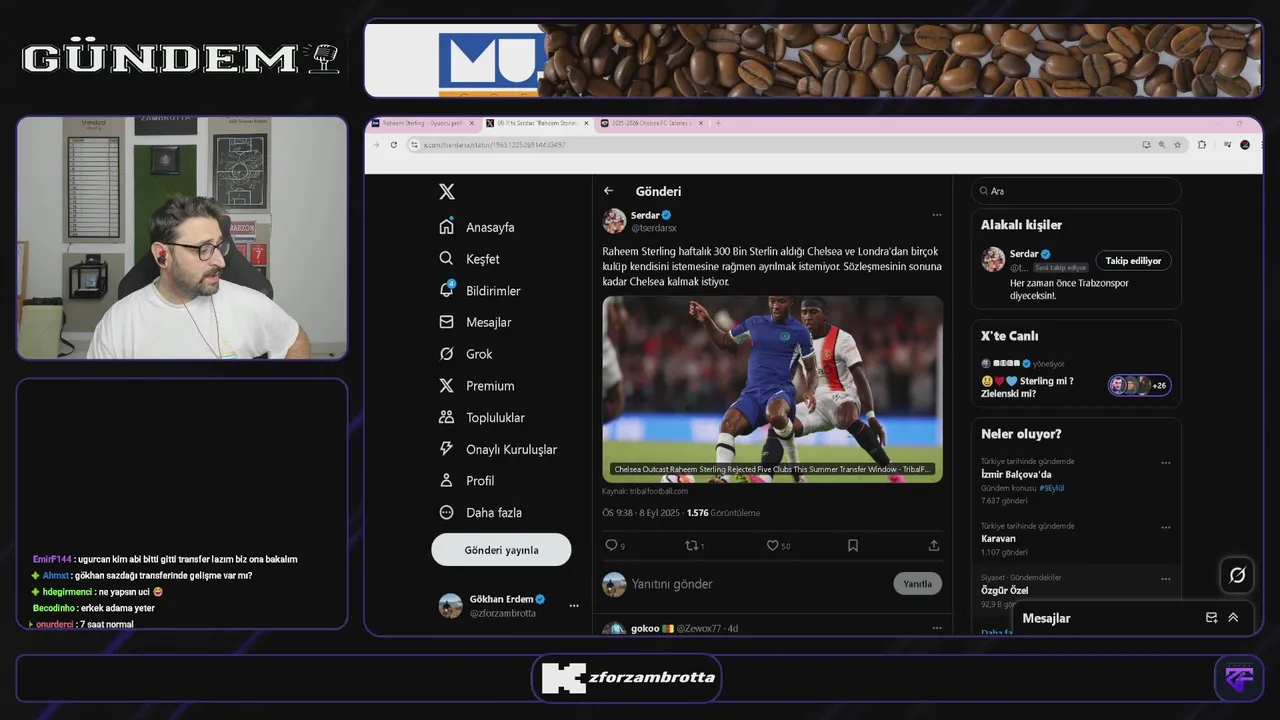This screenshot has width=1280, height=720.
Task: Bookmark Serdar's post
Action: point(853,545)
